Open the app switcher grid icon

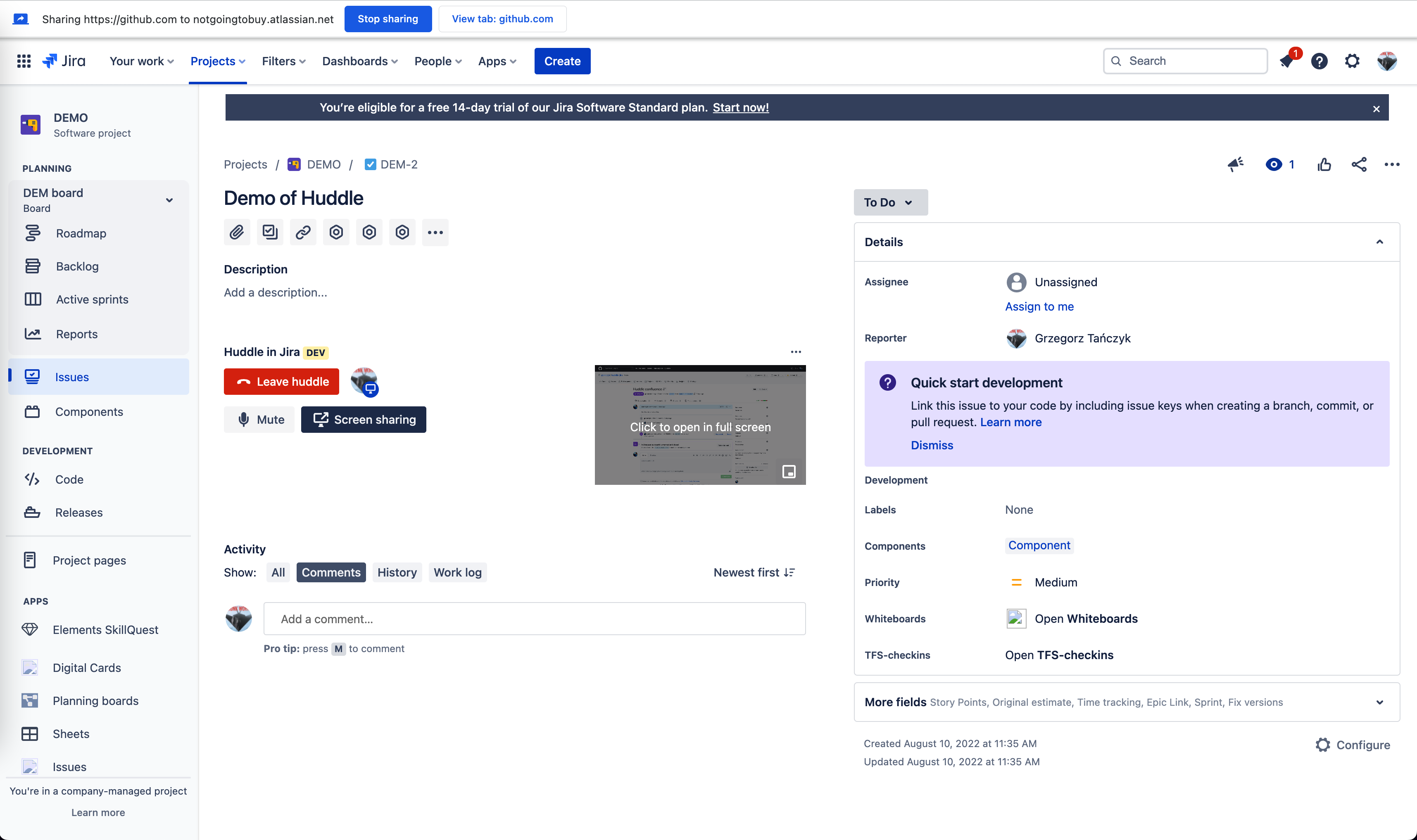click(x=24, y=61)
